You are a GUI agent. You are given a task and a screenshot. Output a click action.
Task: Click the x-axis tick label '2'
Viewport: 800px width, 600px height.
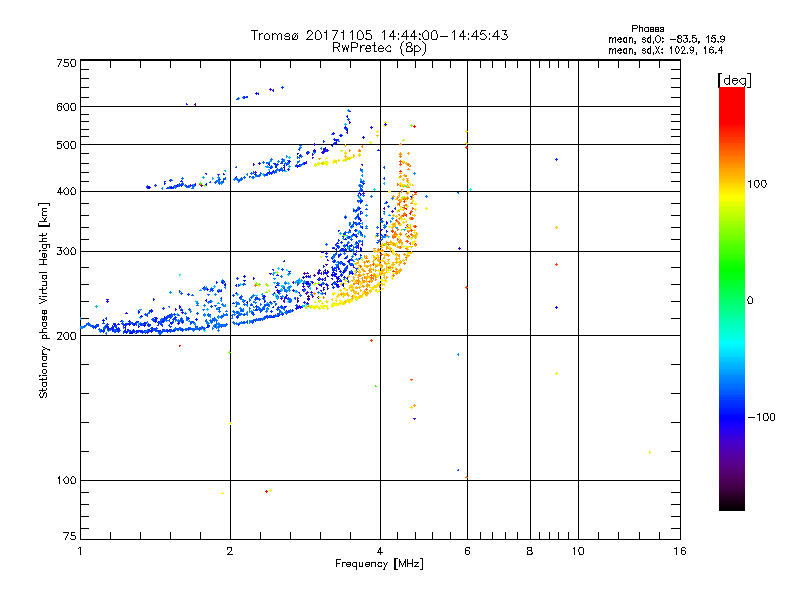click(x=230, y=551)
